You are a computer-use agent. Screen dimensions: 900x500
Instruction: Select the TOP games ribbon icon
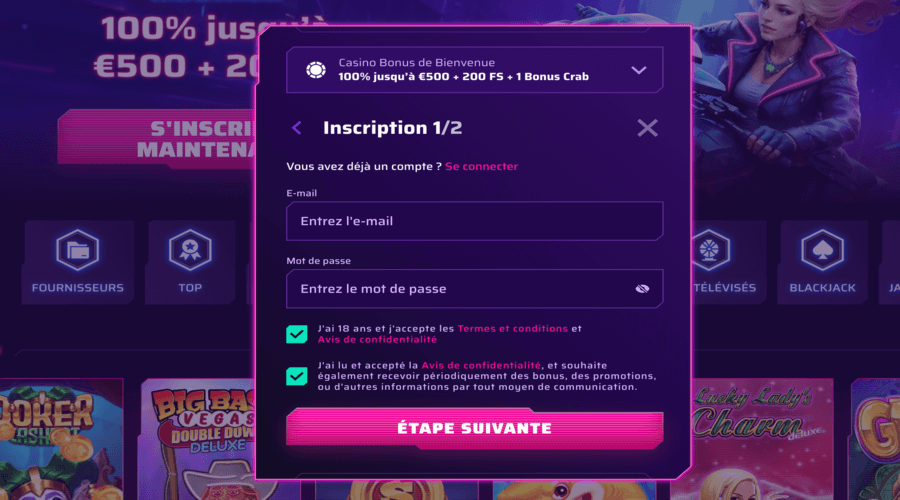(x=190, y=250)
